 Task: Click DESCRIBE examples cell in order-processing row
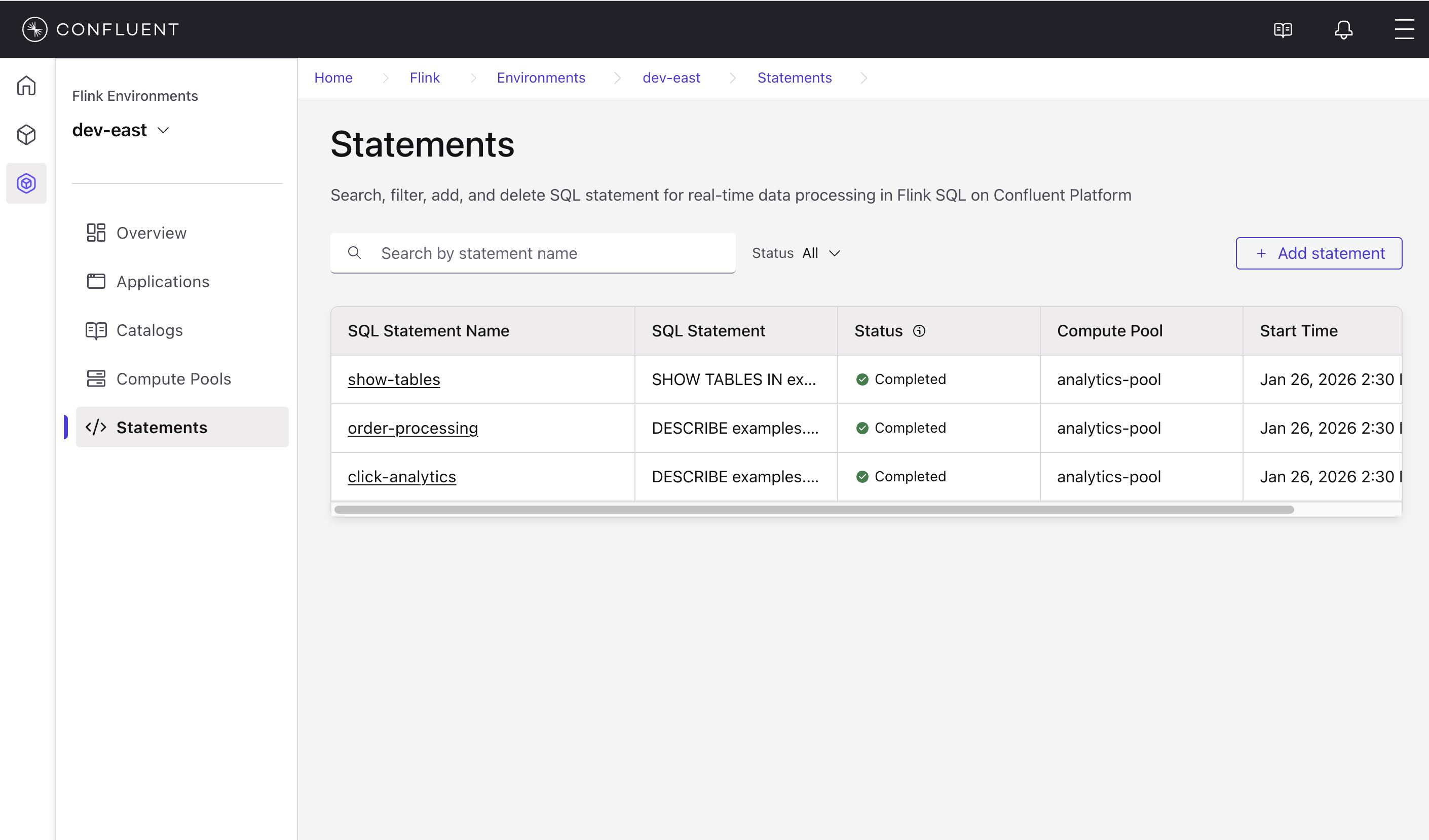click(735, 429)
